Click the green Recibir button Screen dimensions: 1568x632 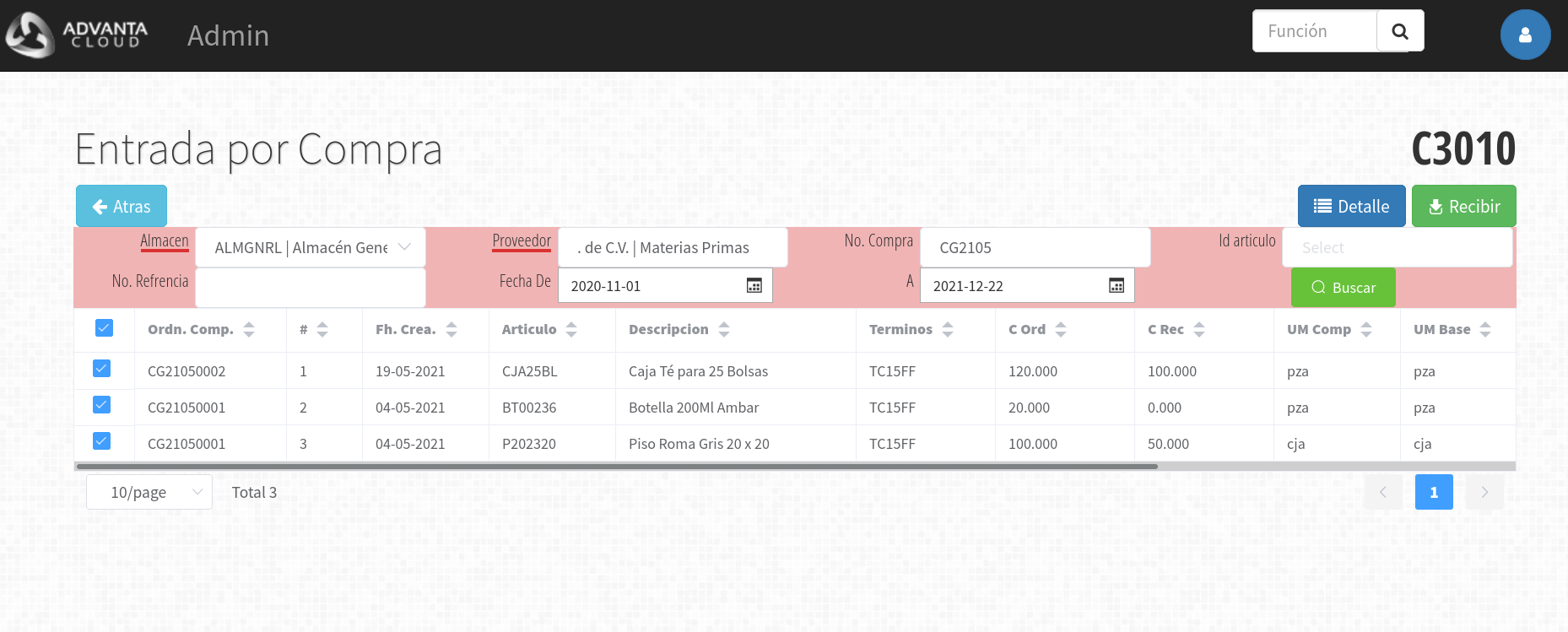pos(1464,206)
